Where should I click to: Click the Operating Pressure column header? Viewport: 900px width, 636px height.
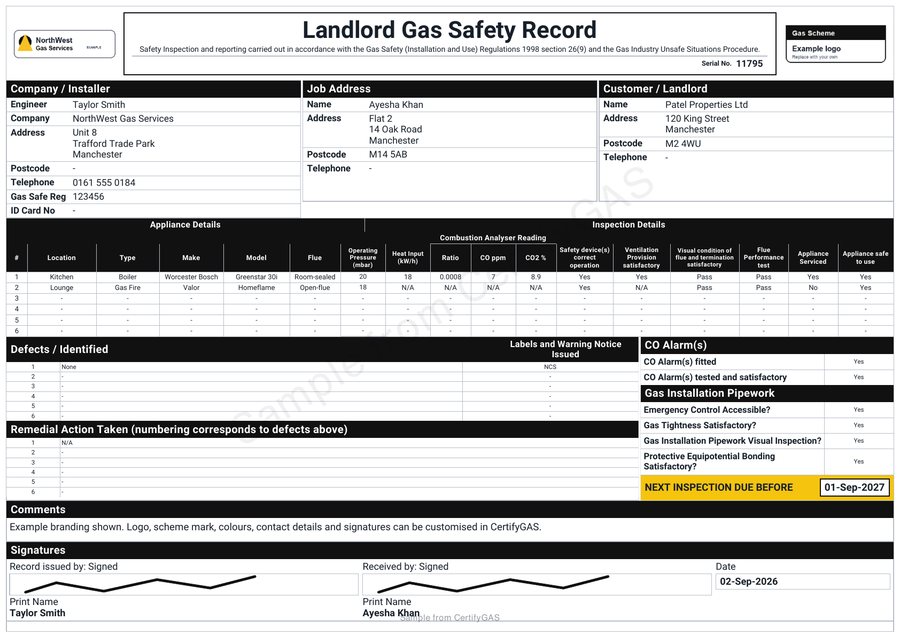(x=363, y=258)
